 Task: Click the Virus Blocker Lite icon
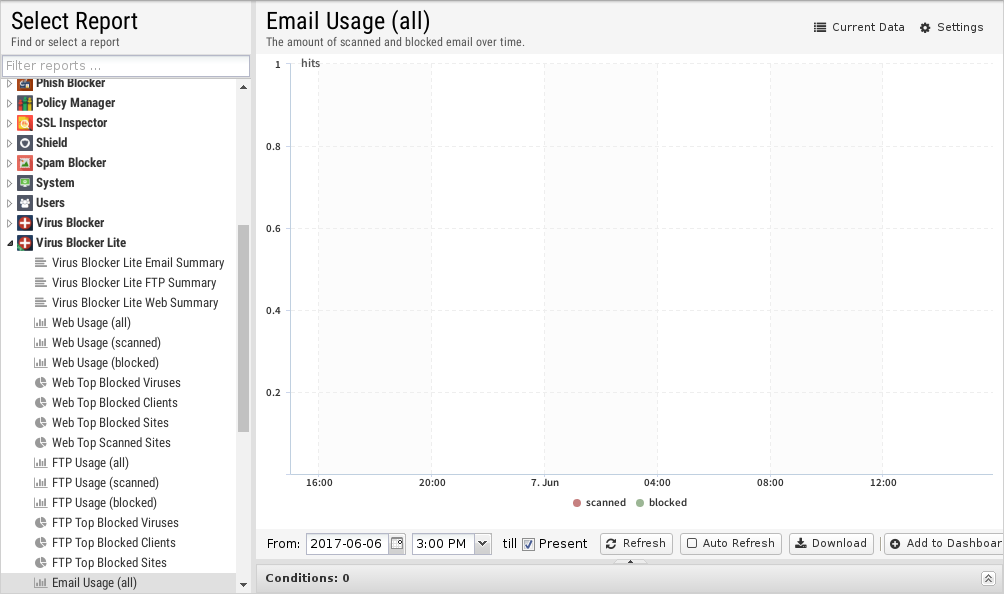[25, 243]
